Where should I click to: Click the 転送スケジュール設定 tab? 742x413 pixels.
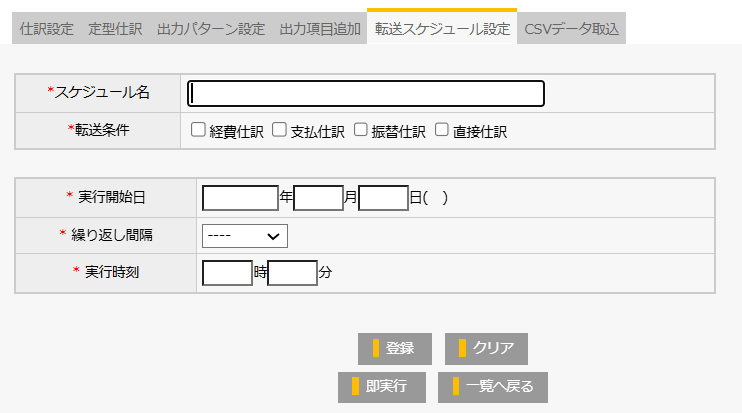click(442, 28)
